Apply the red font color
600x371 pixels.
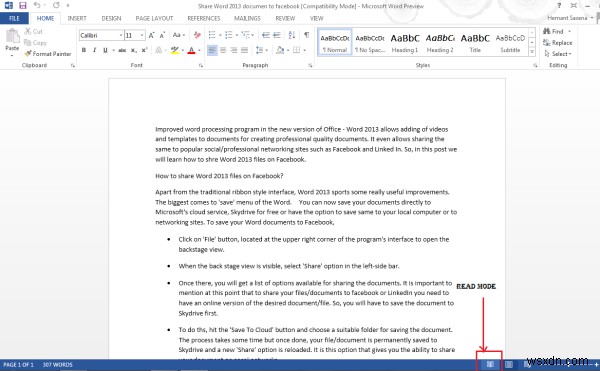point(191,50)
